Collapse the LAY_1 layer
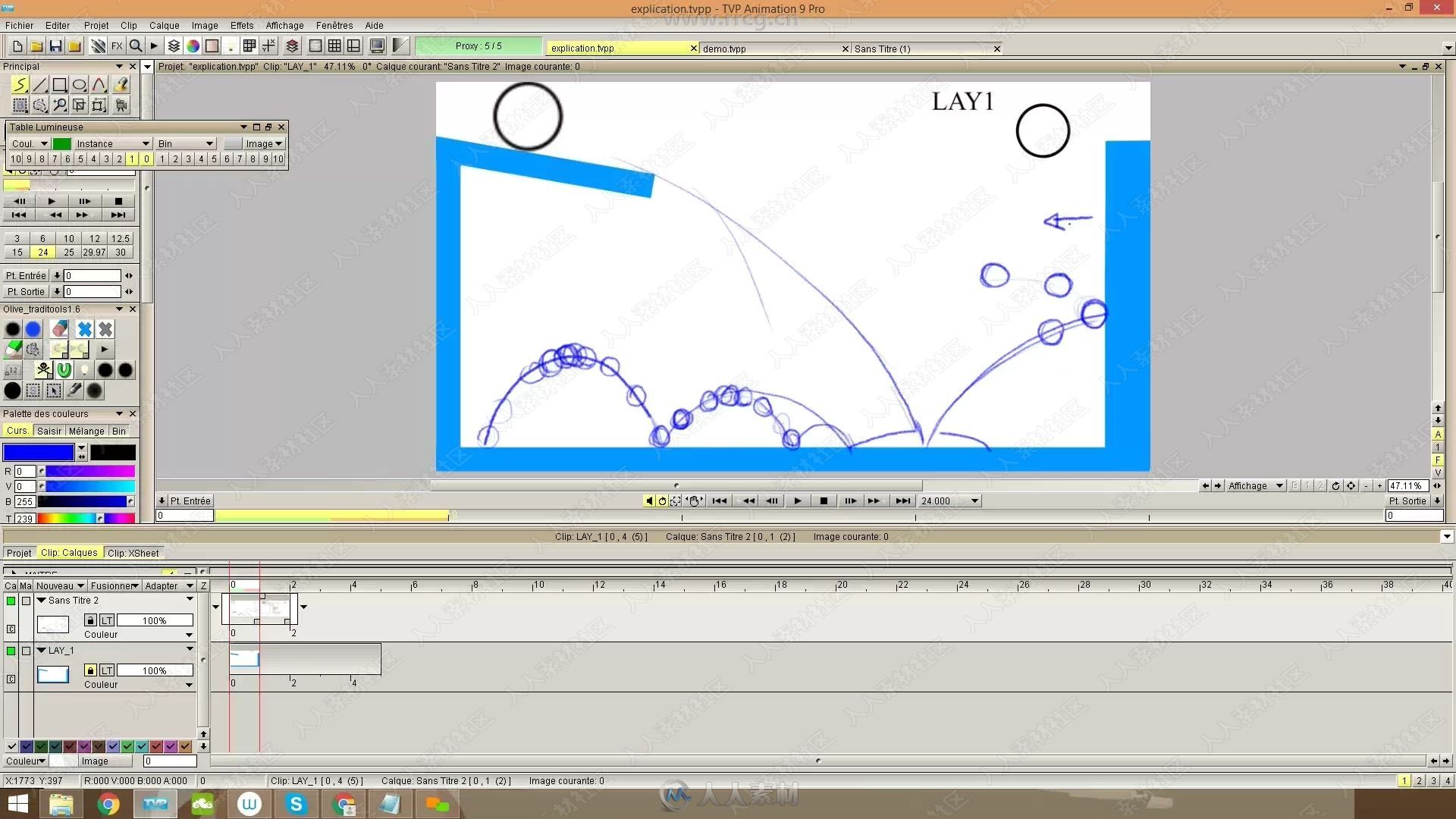Image resolution: width=1456 pixels, height=819 pixels. pyautogui.click(x=42, y=650)
